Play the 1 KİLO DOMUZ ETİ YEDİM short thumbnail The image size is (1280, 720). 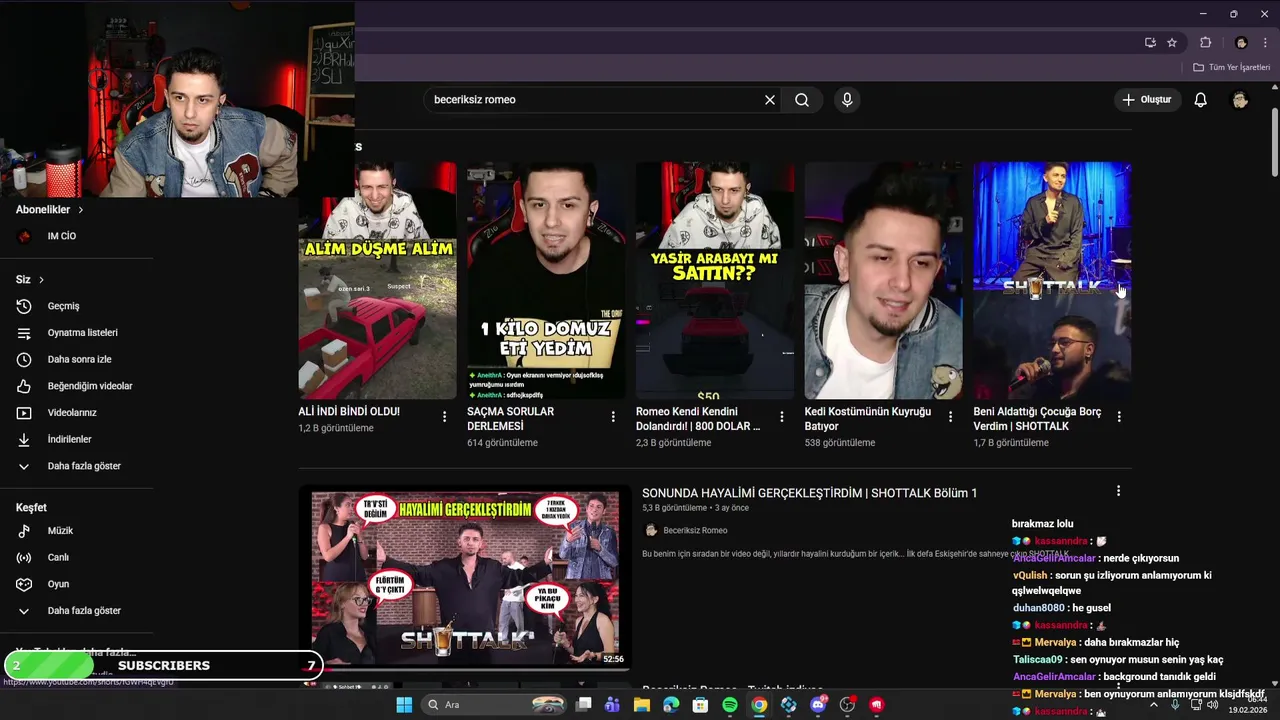tap(546, 281)
